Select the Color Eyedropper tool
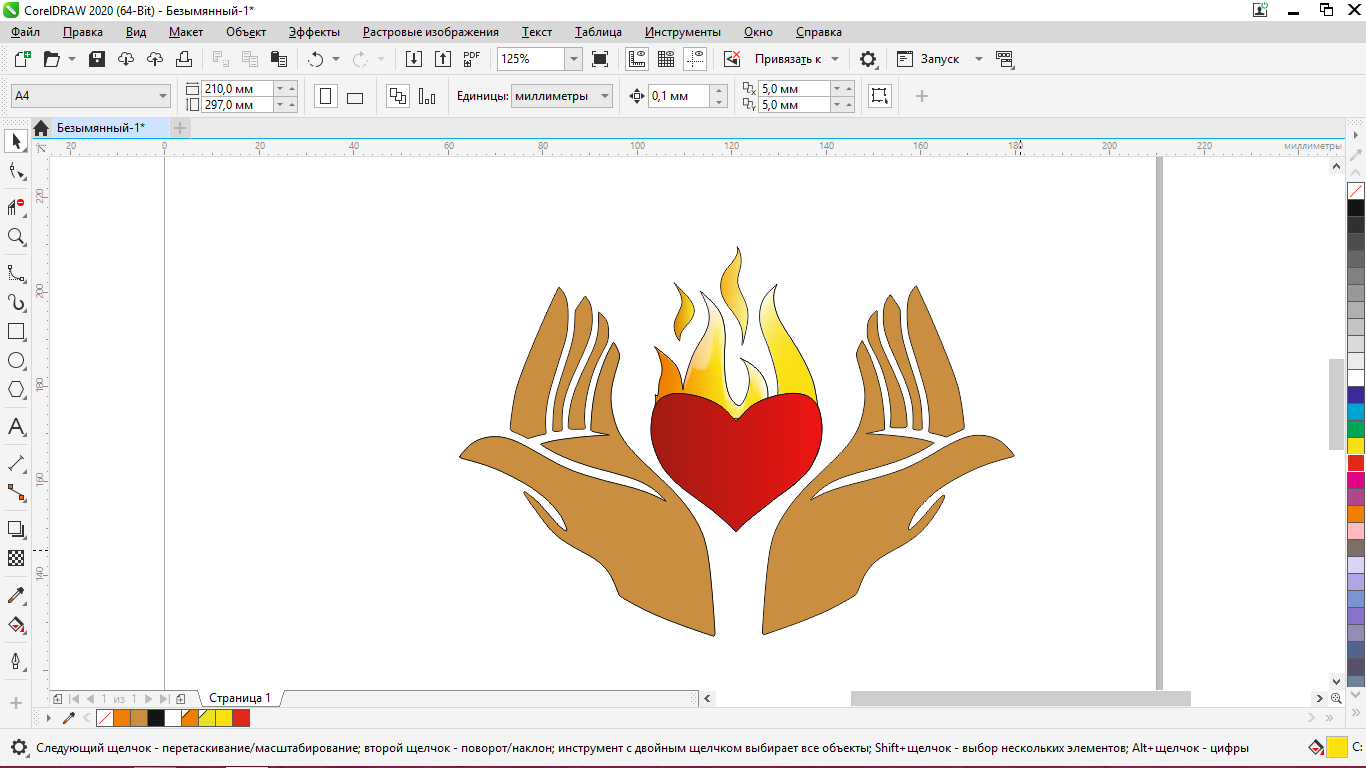This screenshot has height=768, width=1366. pos(16,596)
